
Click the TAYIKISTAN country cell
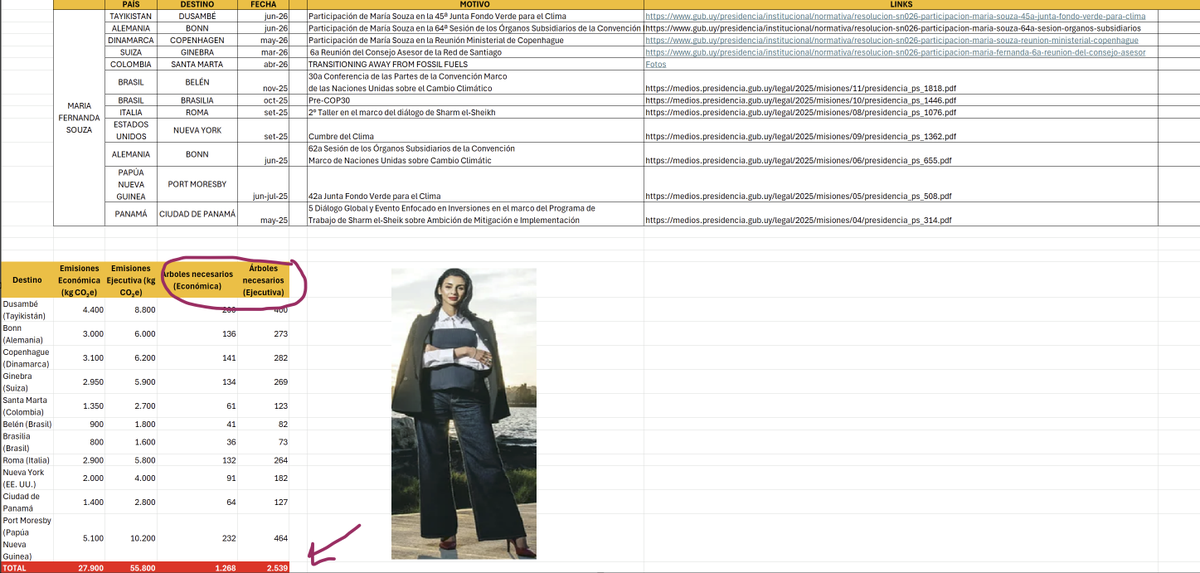(x=129, y=17)
